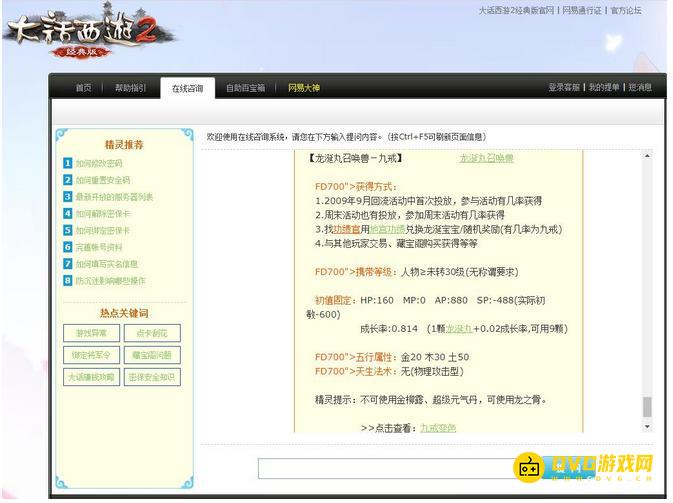Open item 7 如何填写实名信息
673x503 pixels.
click(107, 264)
